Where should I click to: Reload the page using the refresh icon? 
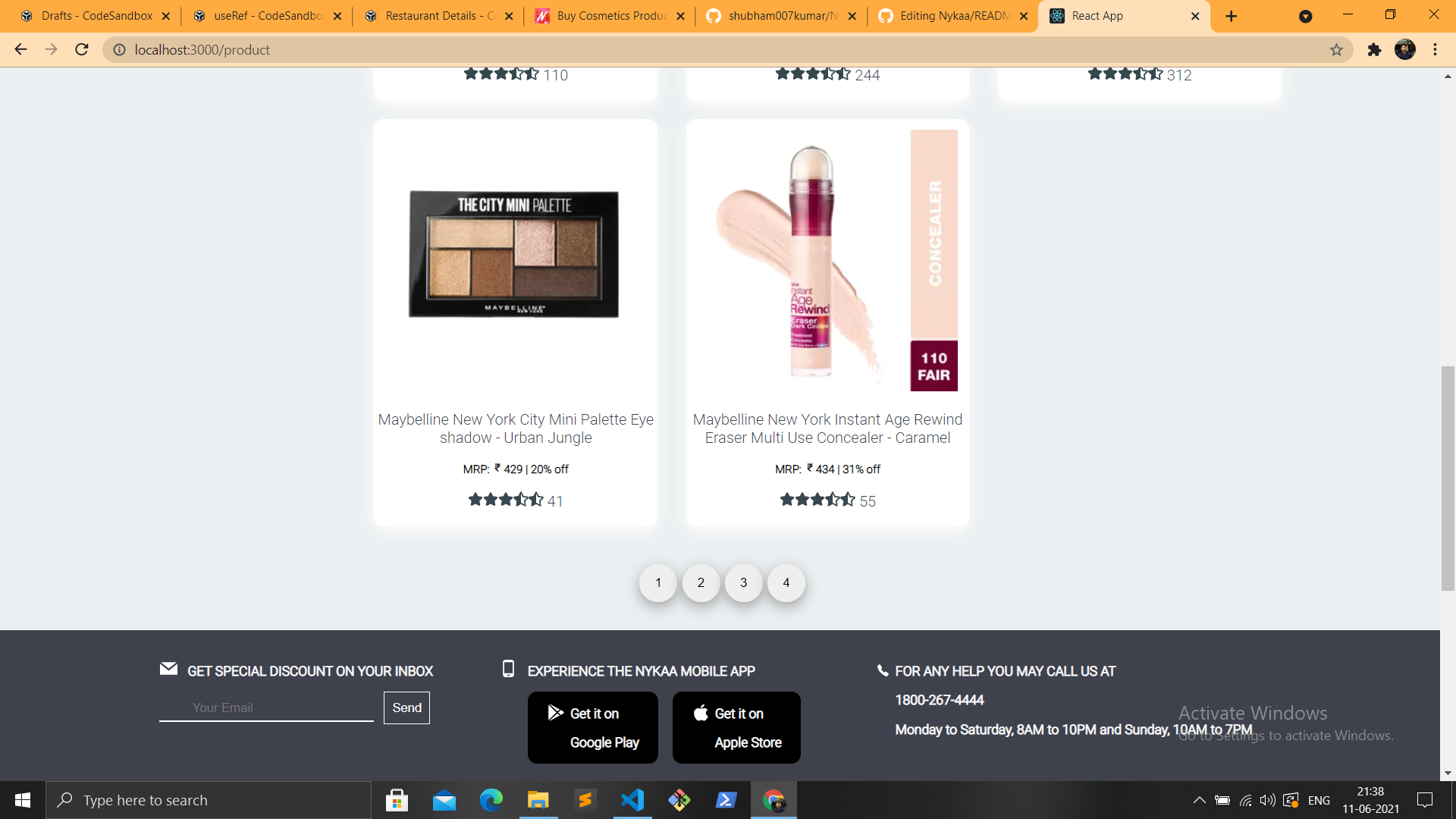tap(81, 50)
